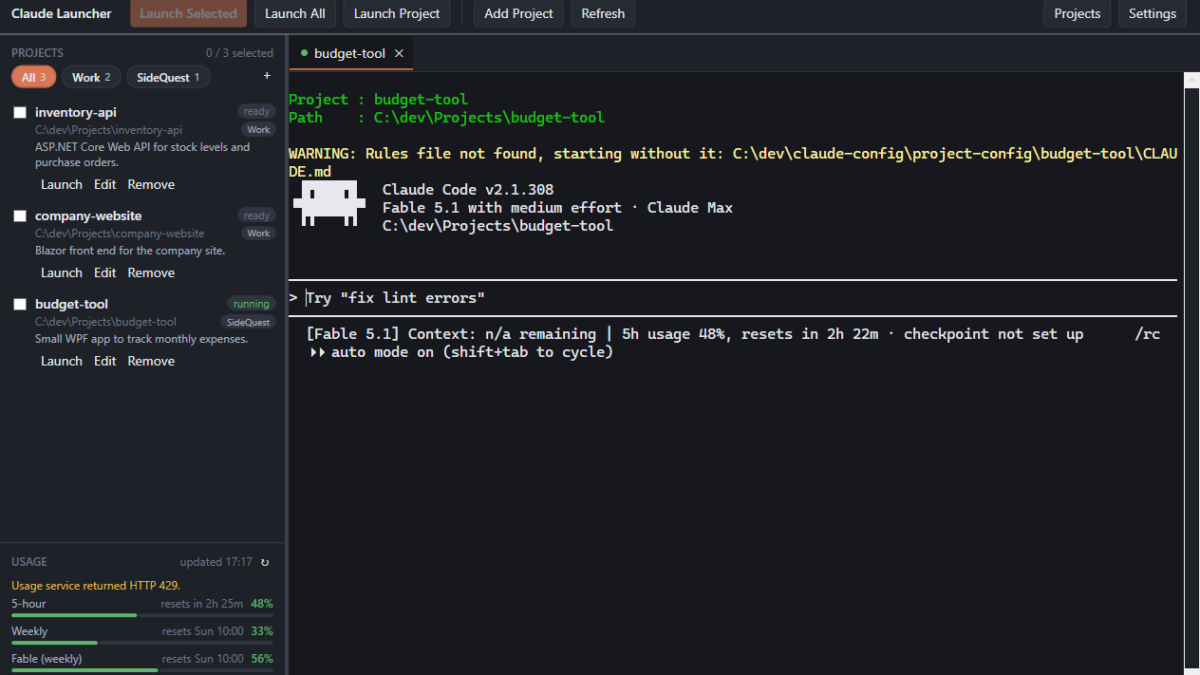1200x675 pixels.
Task: Filter projects by All category
Action: point(34,77)
